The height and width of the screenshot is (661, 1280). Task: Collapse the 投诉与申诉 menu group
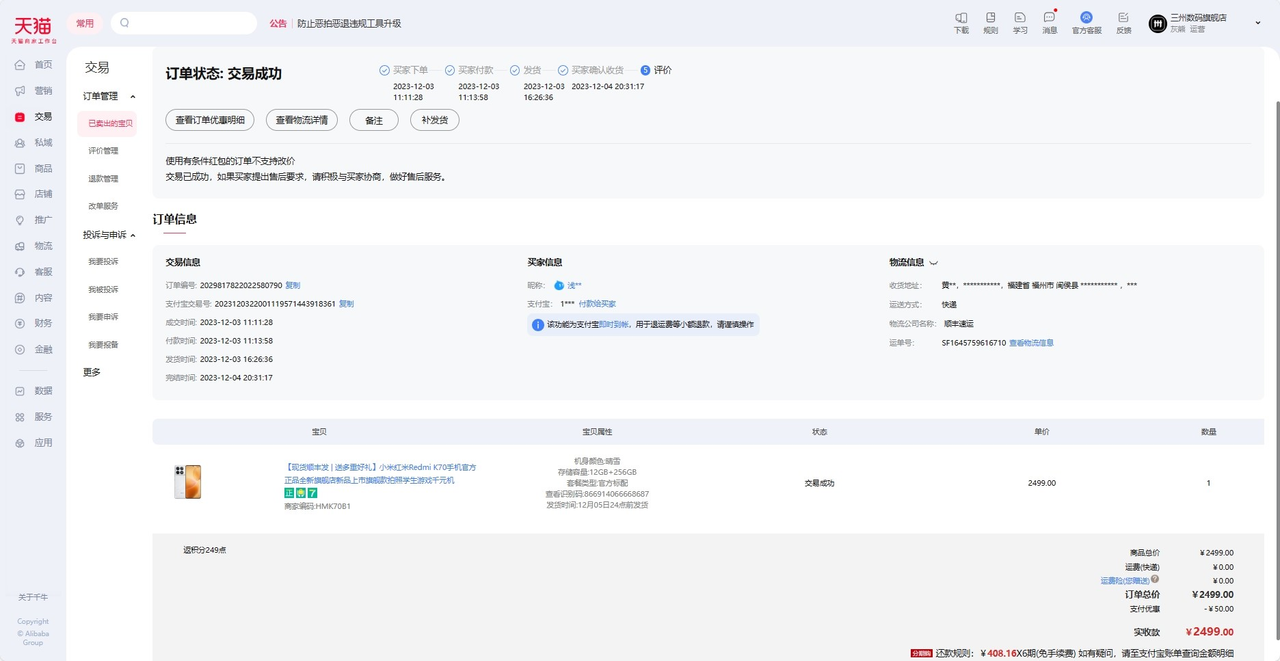[x=133, y=235]
